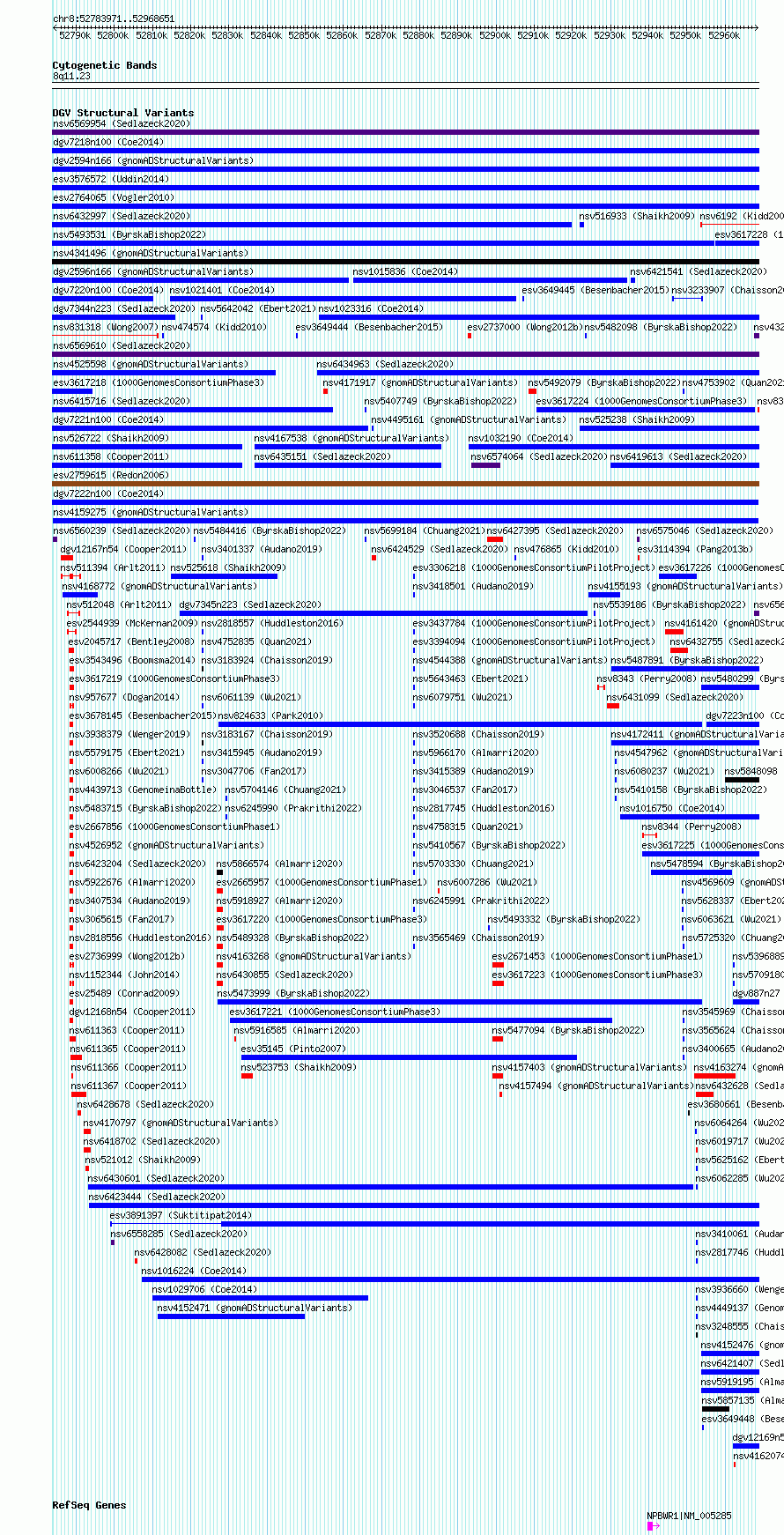Screen dimensions: 784x1535
Task: Open variant dgv2594n166 (gnomADStructuralVariants)
Action: click(x=153, y=160)
